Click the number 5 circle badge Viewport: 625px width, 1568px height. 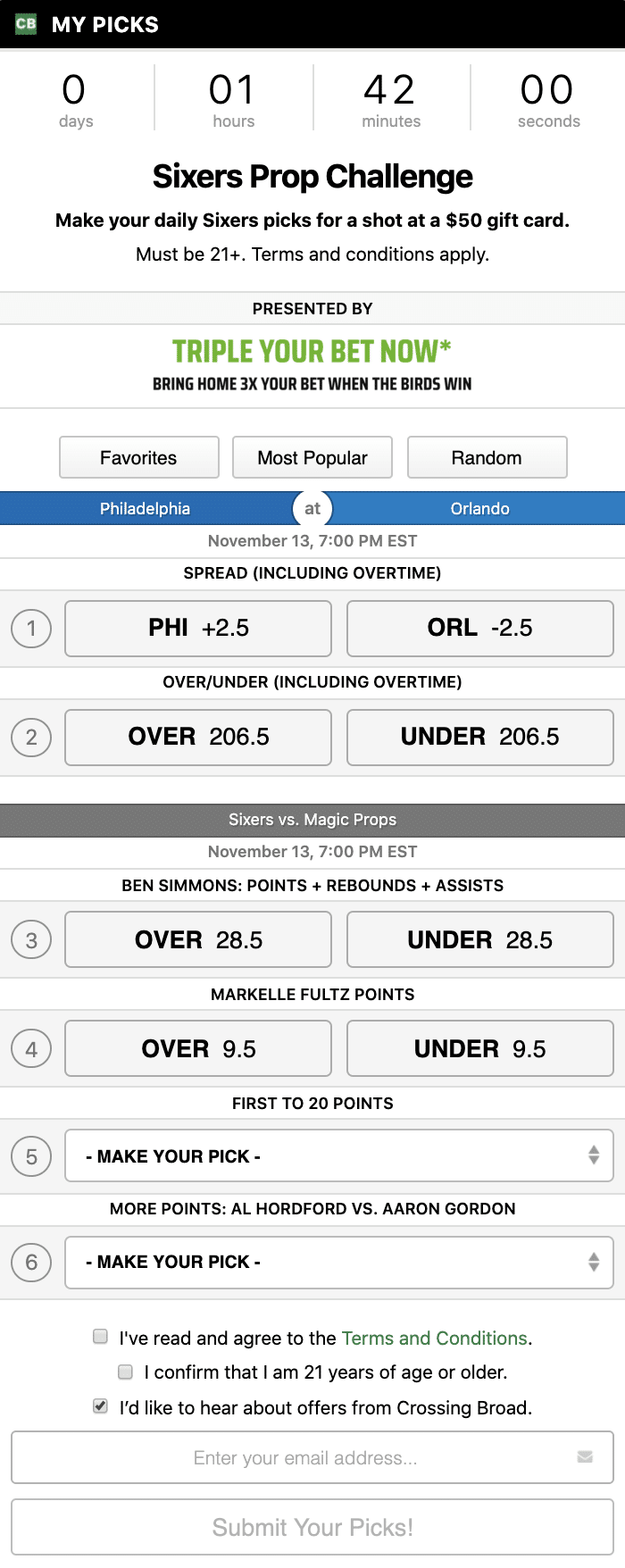click(x=31, y=1157)
